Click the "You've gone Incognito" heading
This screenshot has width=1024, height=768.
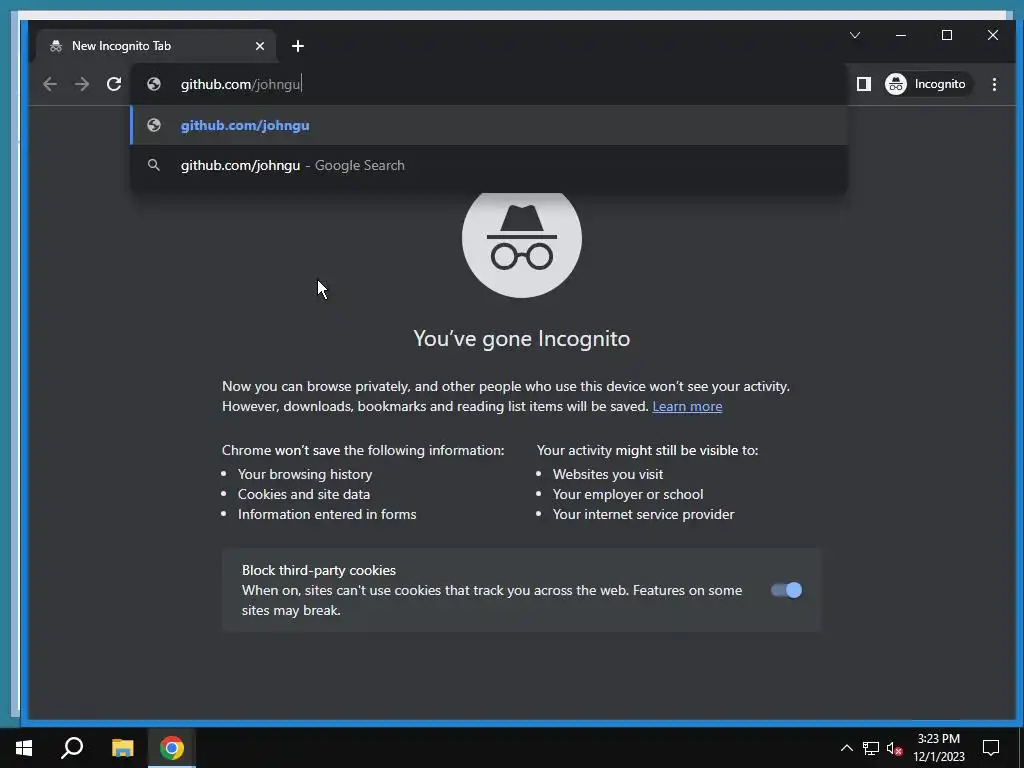522,338
